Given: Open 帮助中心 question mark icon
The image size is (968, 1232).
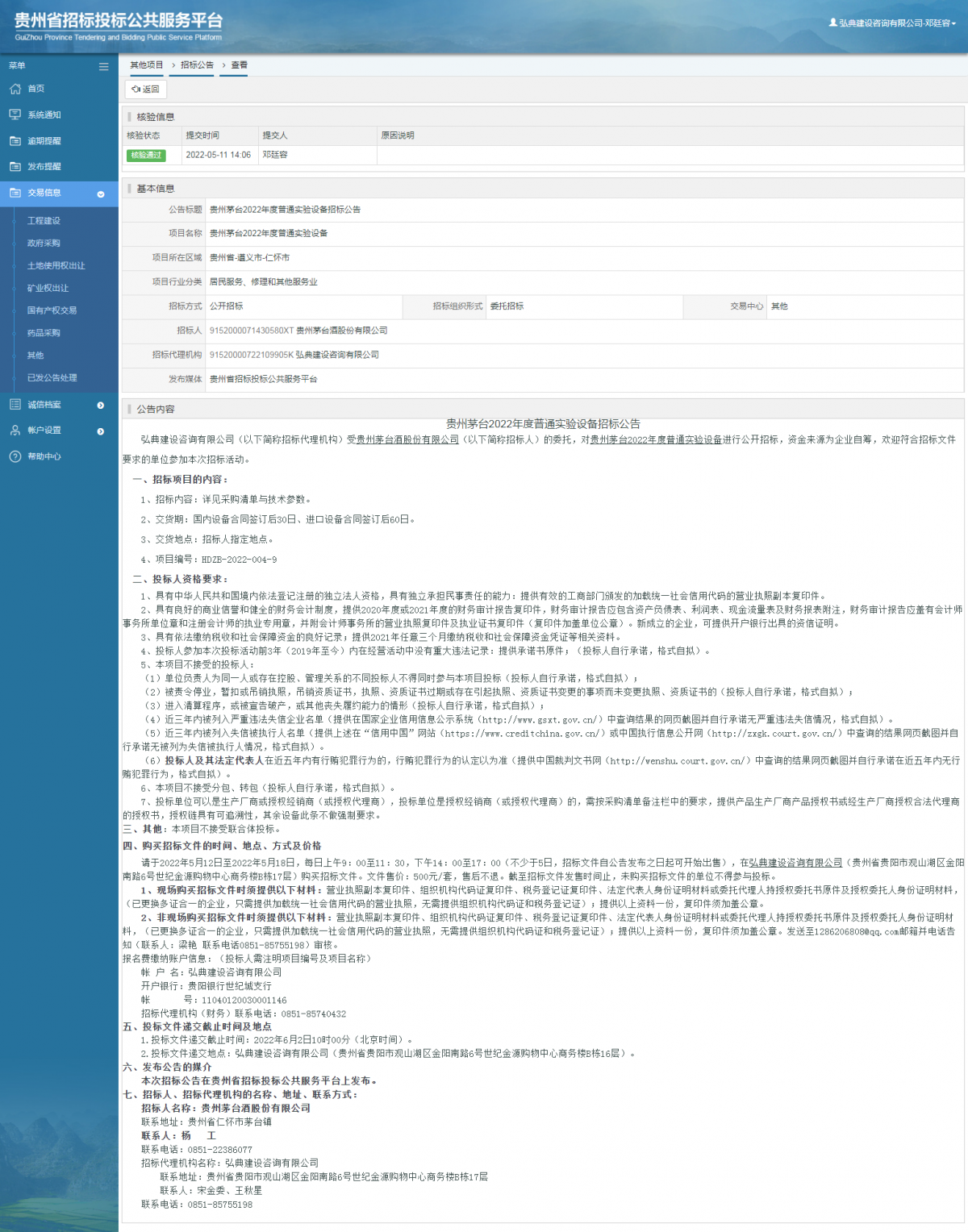Looking at the screenshot, I should coord(15,456).
